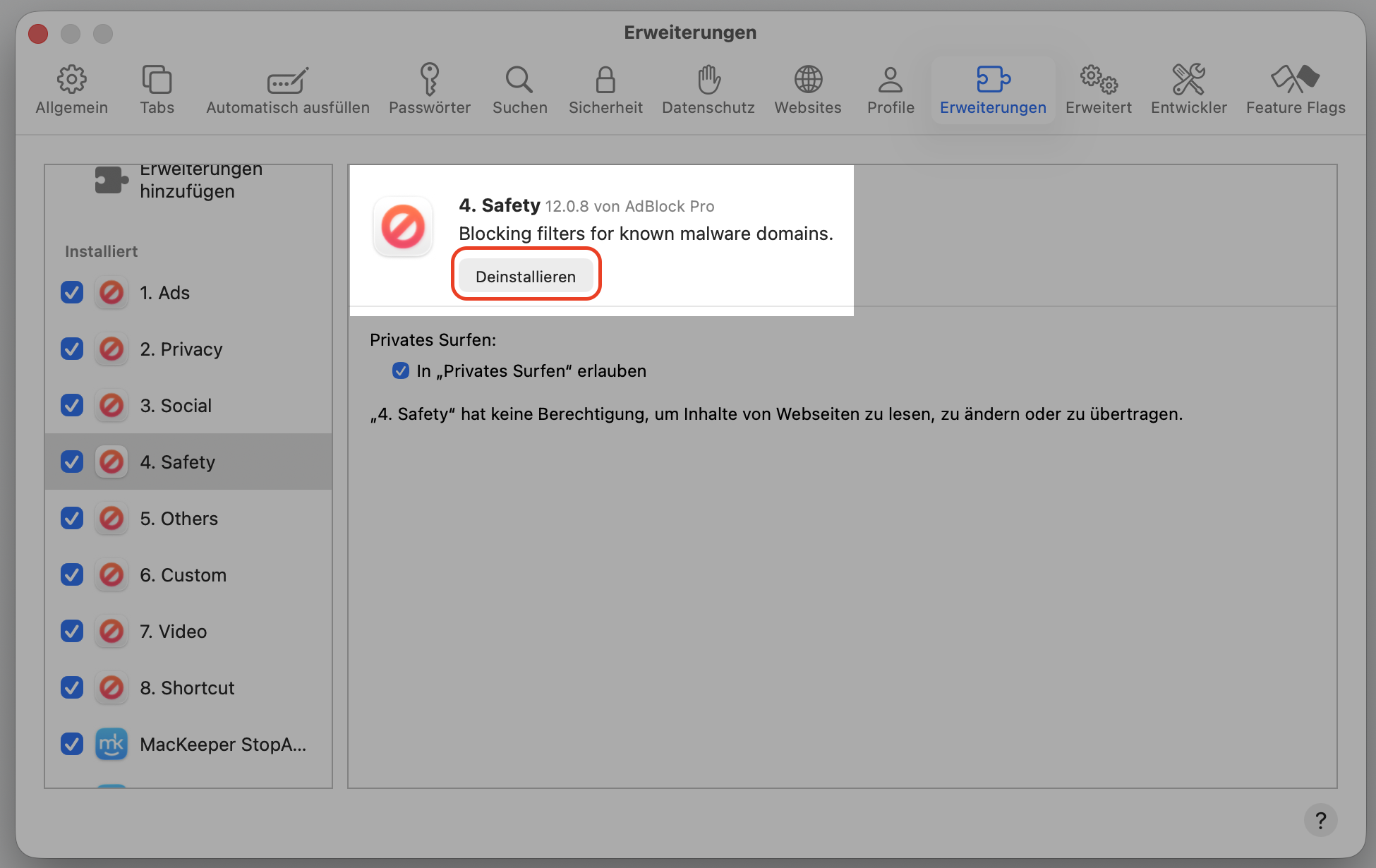This screenshot has height=868, width=1376.
Task: Click the keine Berechtigung permission text
Action: click(776, 414)
